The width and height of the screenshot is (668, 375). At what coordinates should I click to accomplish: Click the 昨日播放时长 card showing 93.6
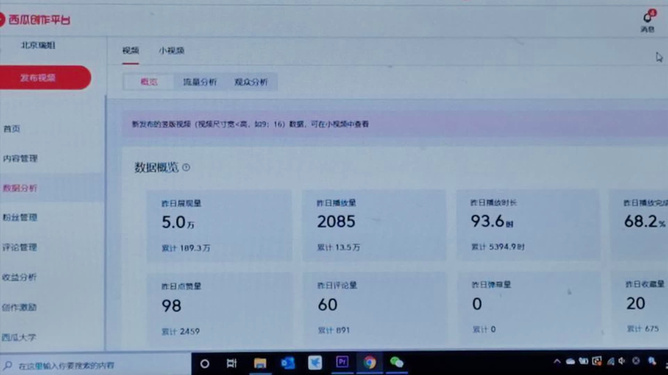pos(528,225)
